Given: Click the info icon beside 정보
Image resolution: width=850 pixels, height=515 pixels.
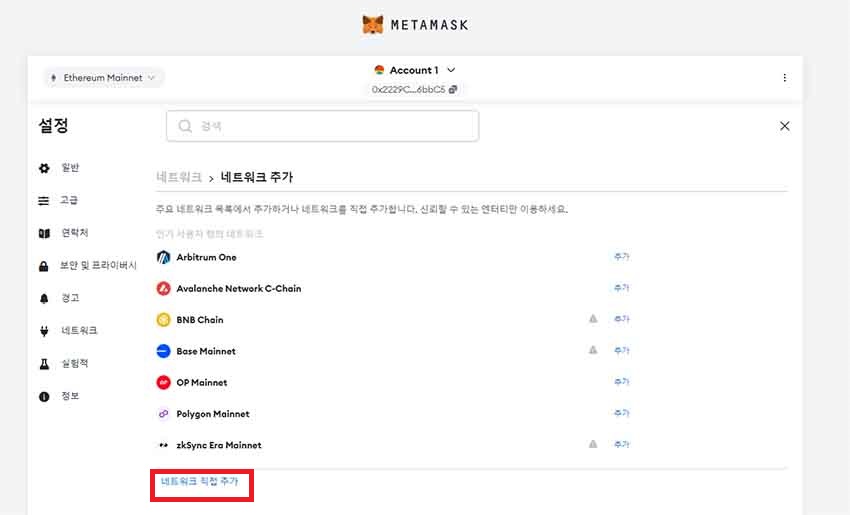Looking at the screenshot, I should (44, 397).
